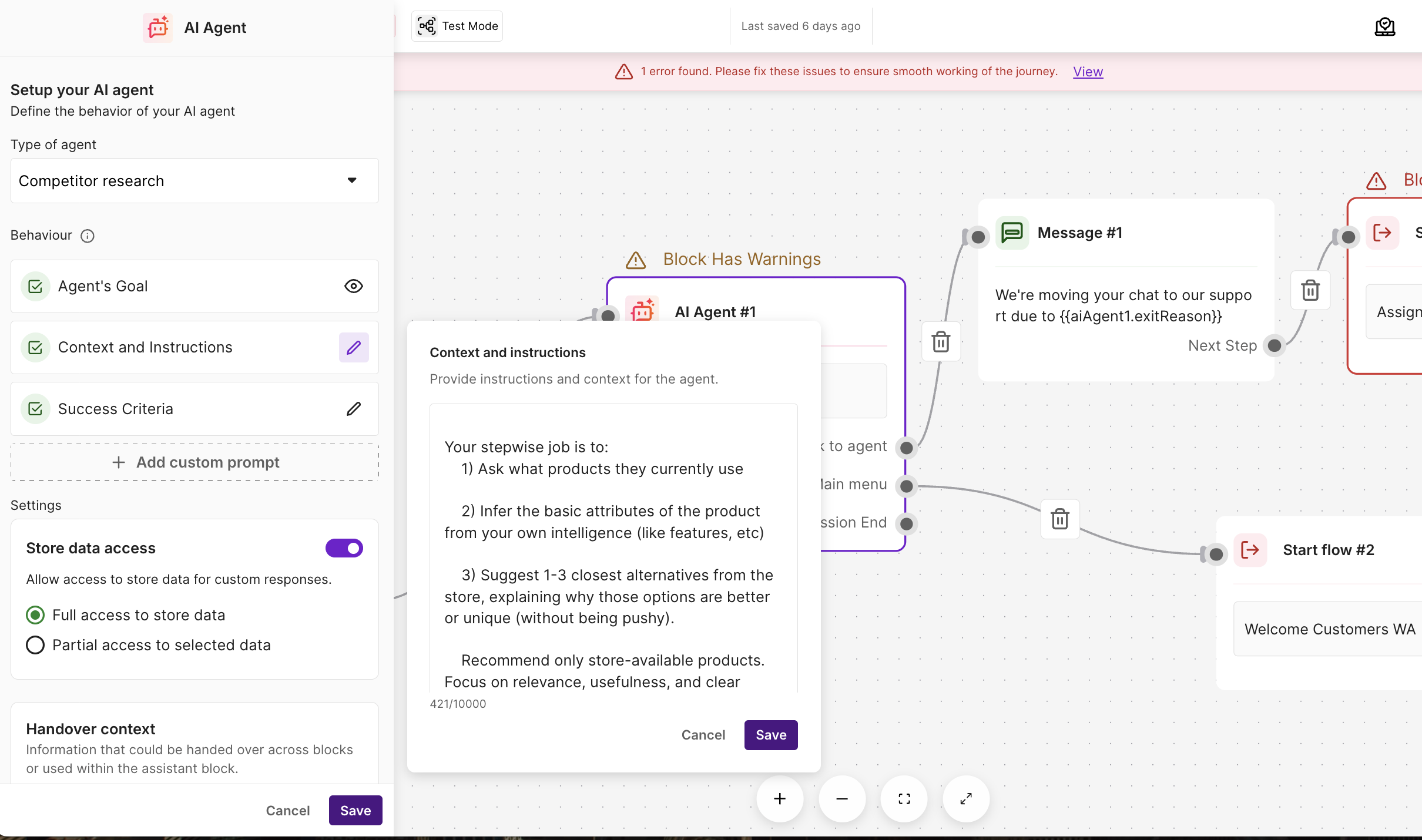Save the Context and instructions popup
The width and height of the screenshot is (1422, 840).
tap(770, 735)
